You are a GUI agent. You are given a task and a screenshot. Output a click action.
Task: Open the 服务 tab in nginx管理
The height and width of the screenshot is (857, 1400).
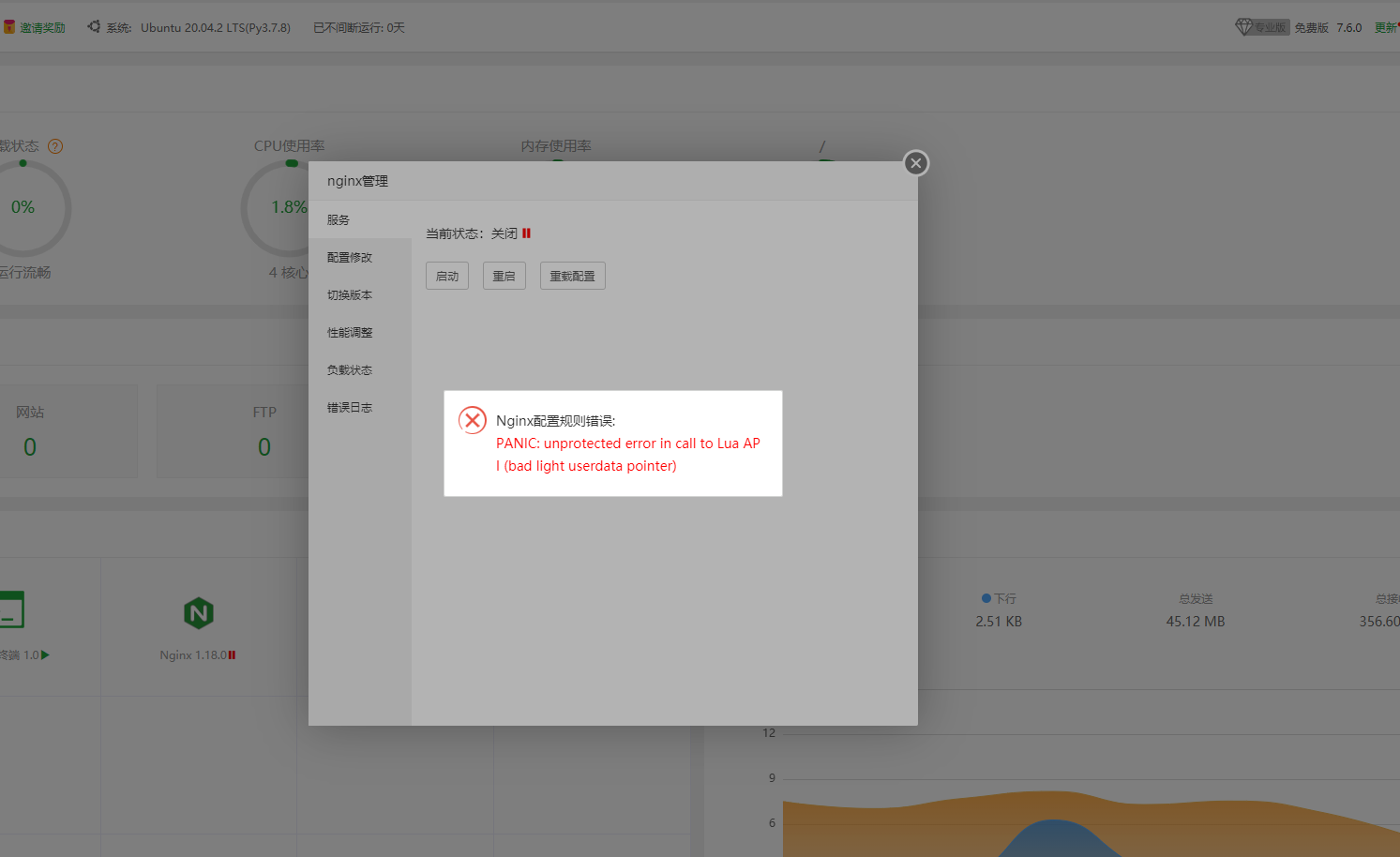(360, 219)
